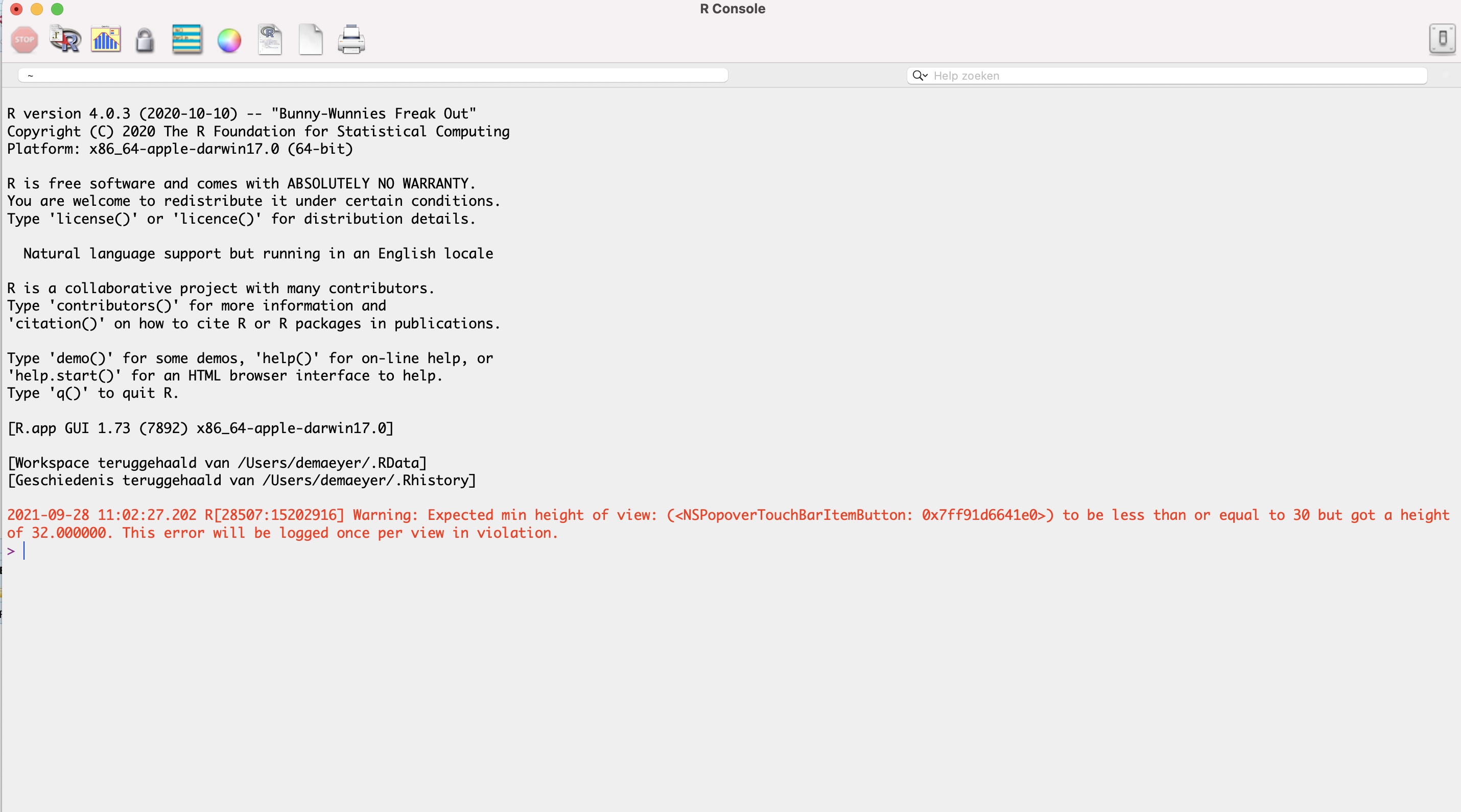This screenshot has height=812, width=1461.
Task: Click the working directory path field
Action: 372,76
